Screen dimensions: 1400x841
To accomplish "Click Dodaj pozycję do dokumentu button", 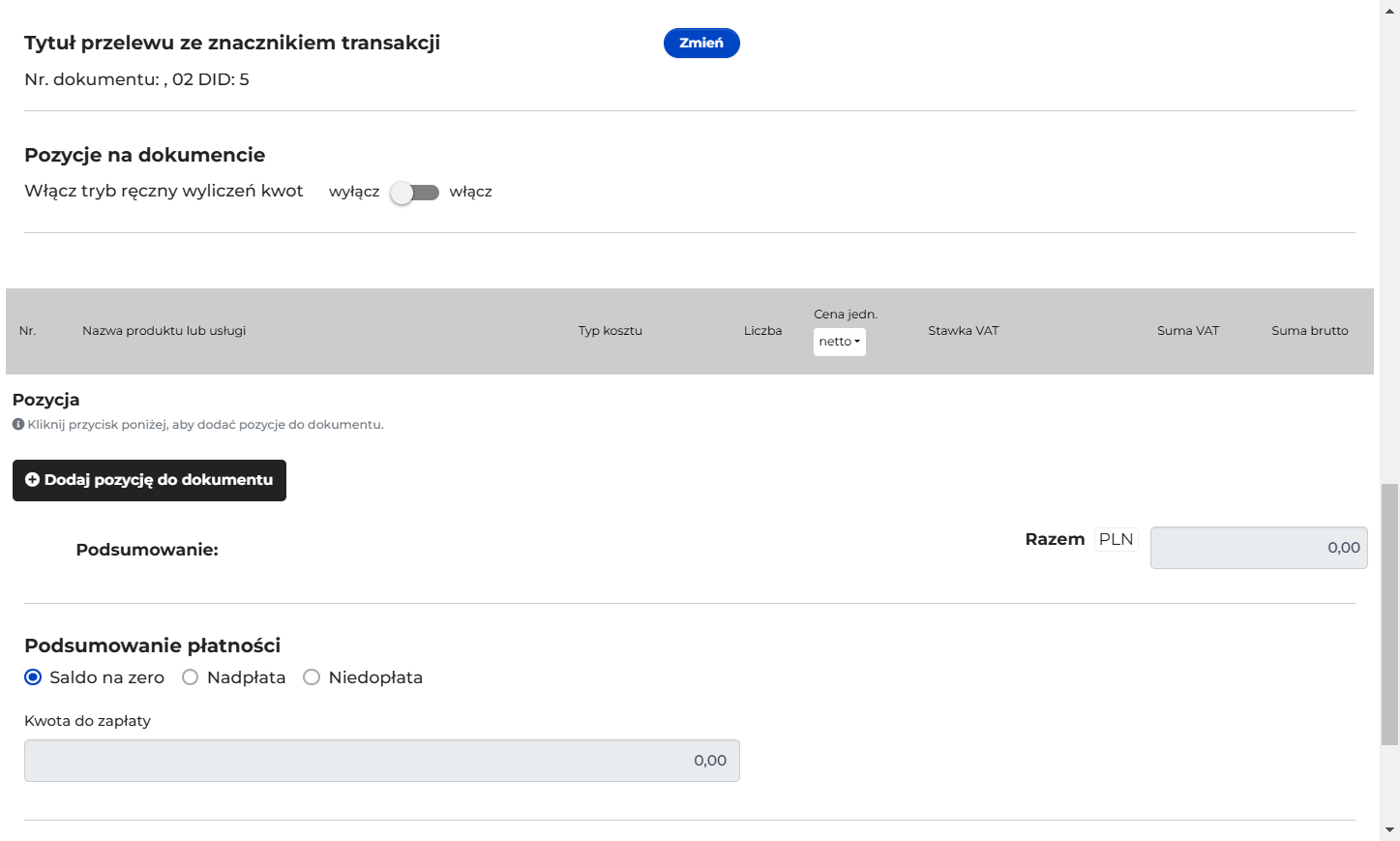I will [x=149, y=480].
